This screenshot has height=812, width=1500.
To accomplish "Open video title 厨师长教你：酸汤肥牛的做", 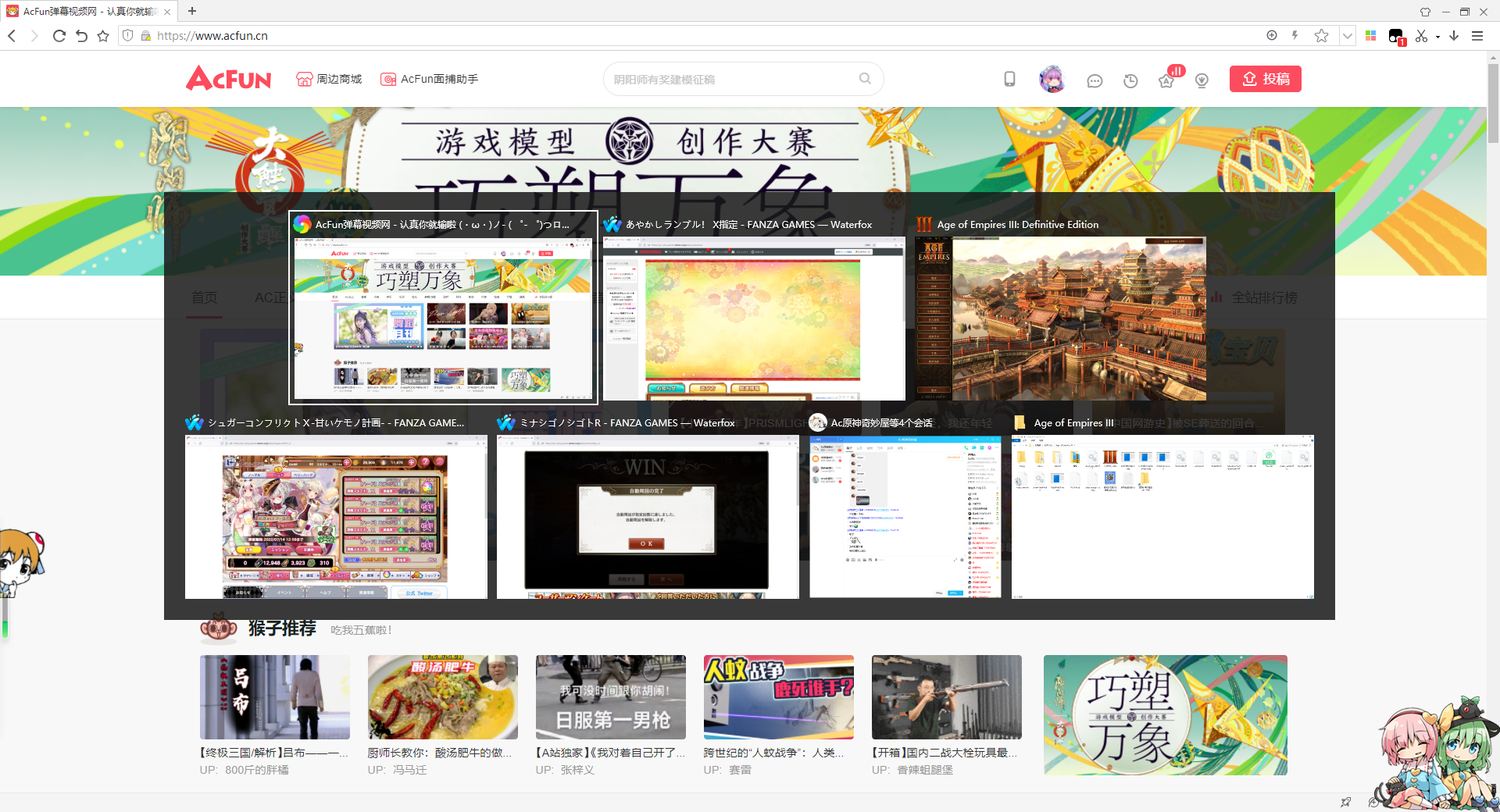I will coord(440,753).
